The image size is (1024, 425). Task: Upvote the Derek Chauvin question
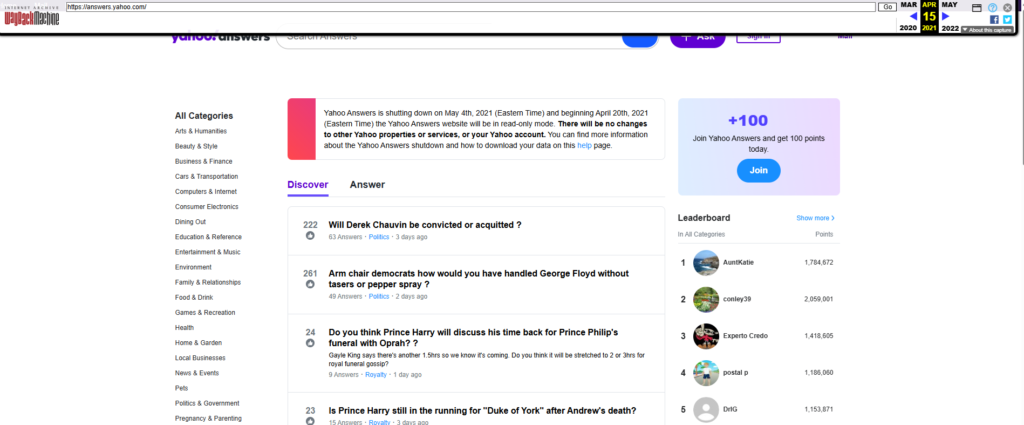(x=310, y=236)
